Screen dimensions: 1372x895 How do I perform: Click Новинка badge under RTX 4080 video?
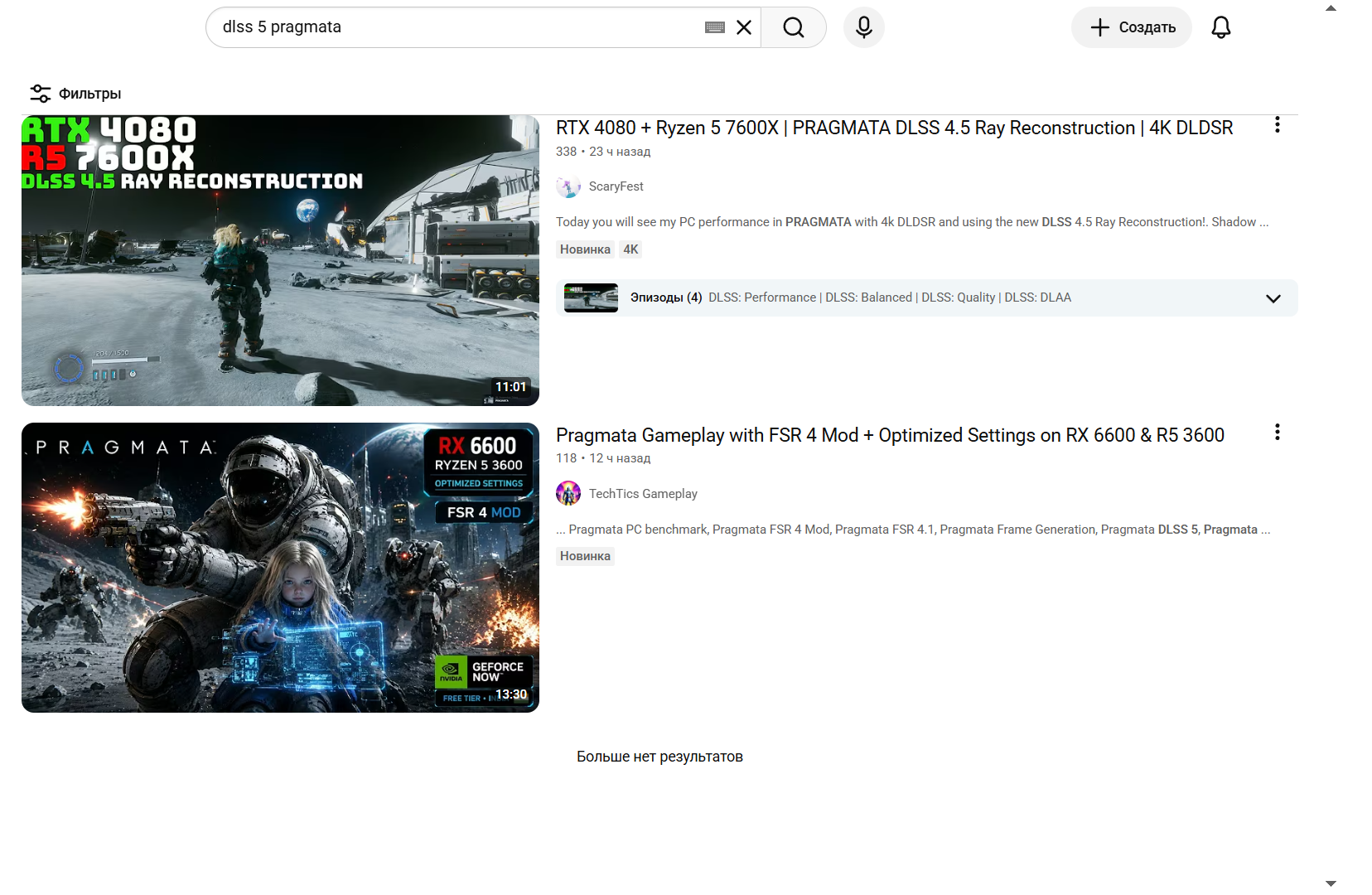click(x=585, y=249)
